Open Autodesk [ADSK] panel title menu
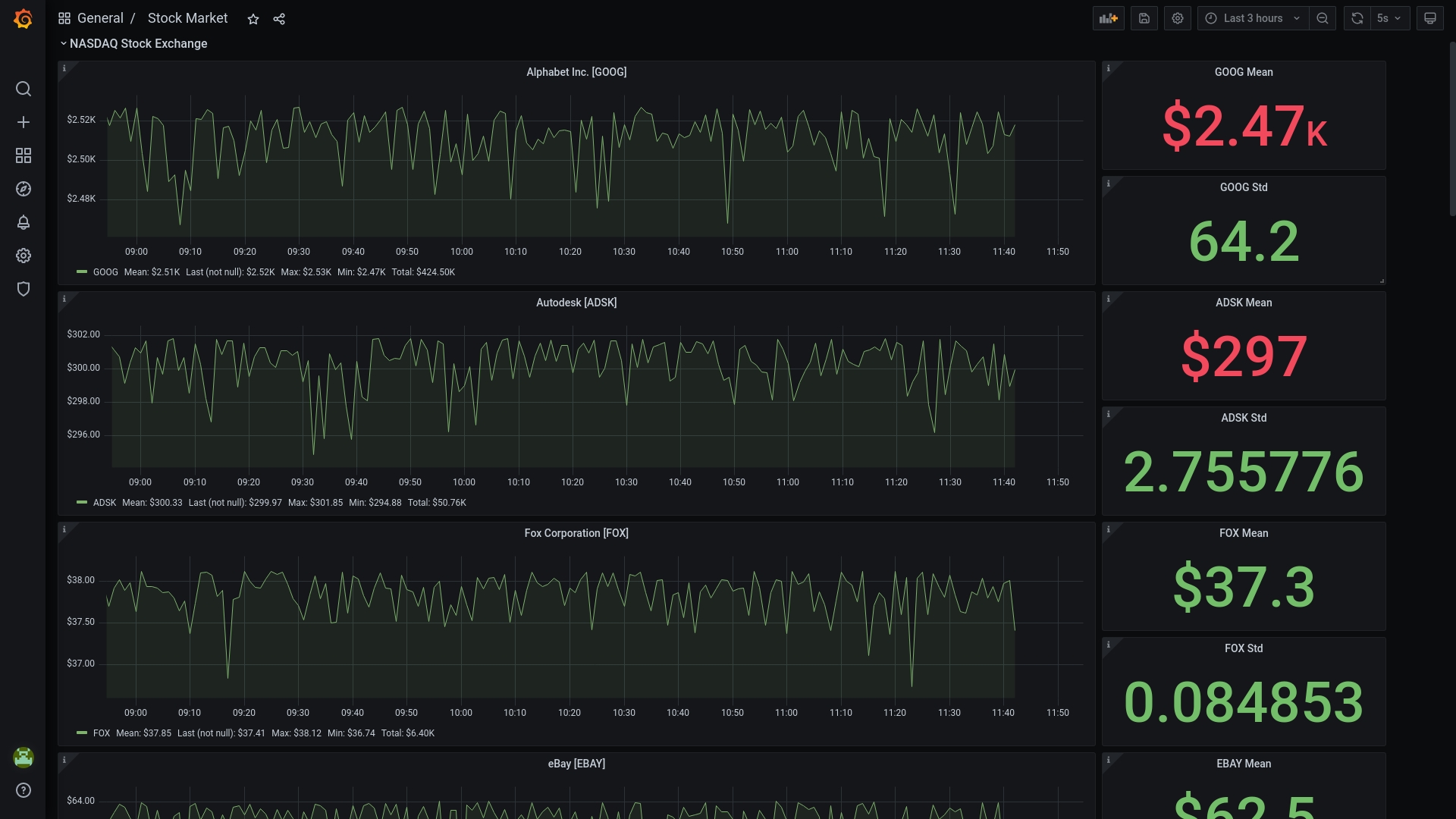Viewport: 1456px width, 819px height. [x=576, y=303]
